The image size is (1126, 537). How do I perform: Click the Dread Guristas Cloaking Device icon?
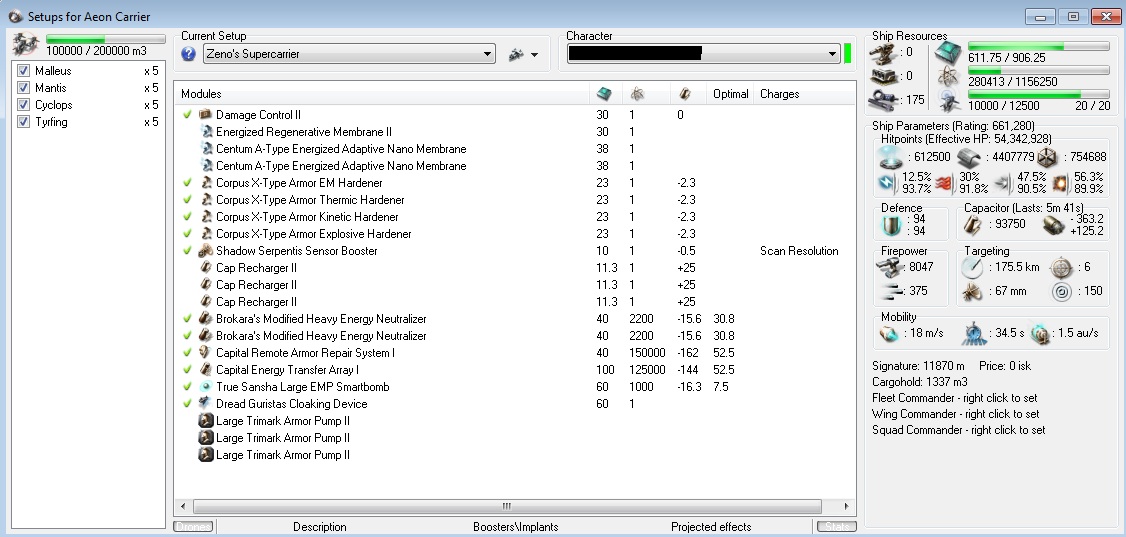coord(206,403)
